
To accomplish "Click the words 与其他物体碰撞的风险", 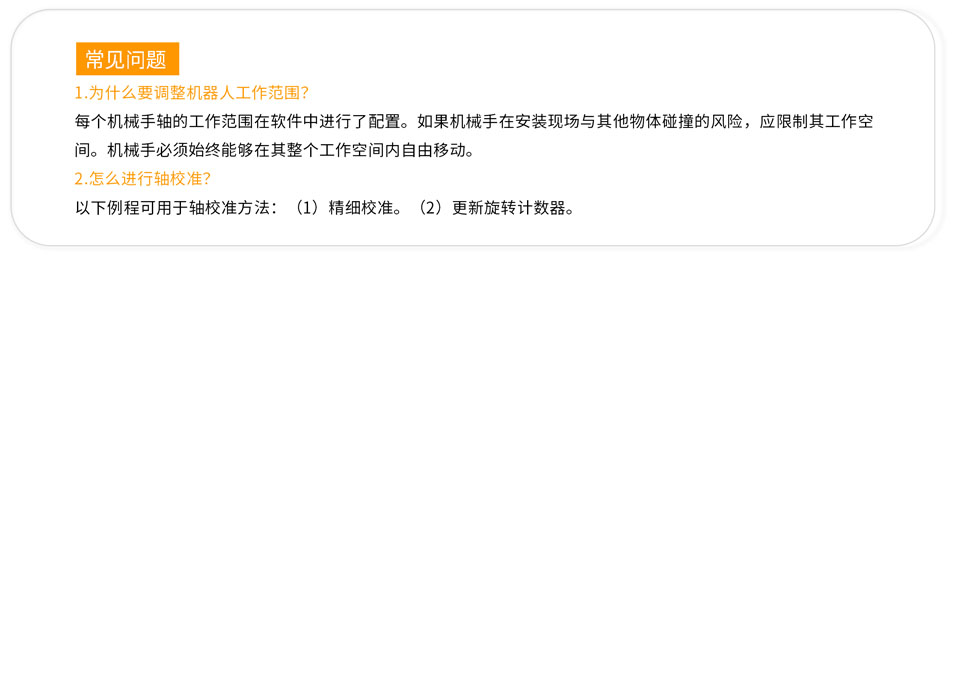I will (x=661, y=121).
